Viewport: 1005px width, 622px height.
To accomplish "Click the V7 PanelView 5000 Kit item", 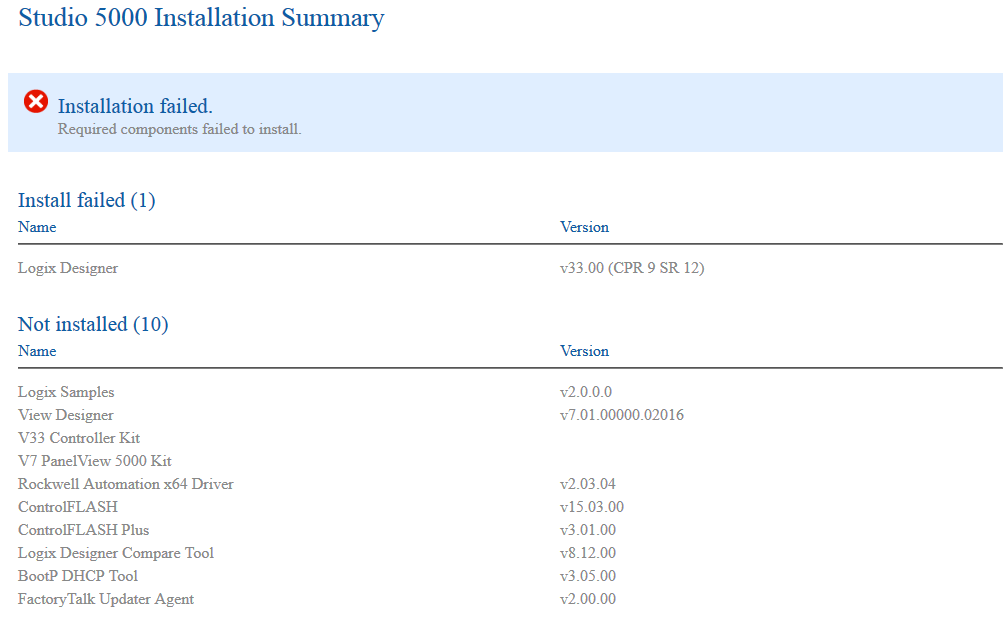I will [95, 461].
